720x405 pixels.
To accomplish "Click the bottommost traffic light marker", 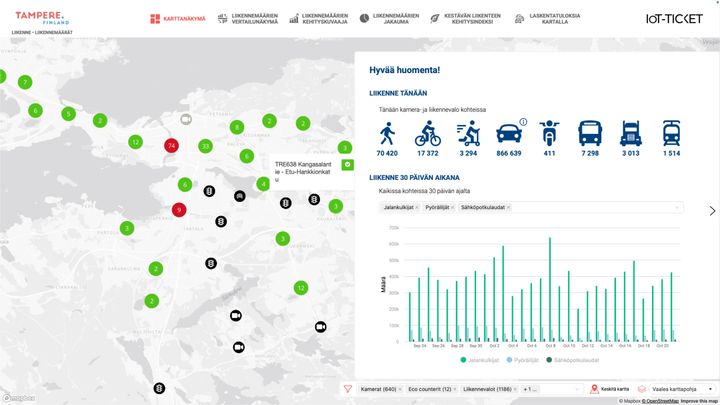I will [159, 388].
